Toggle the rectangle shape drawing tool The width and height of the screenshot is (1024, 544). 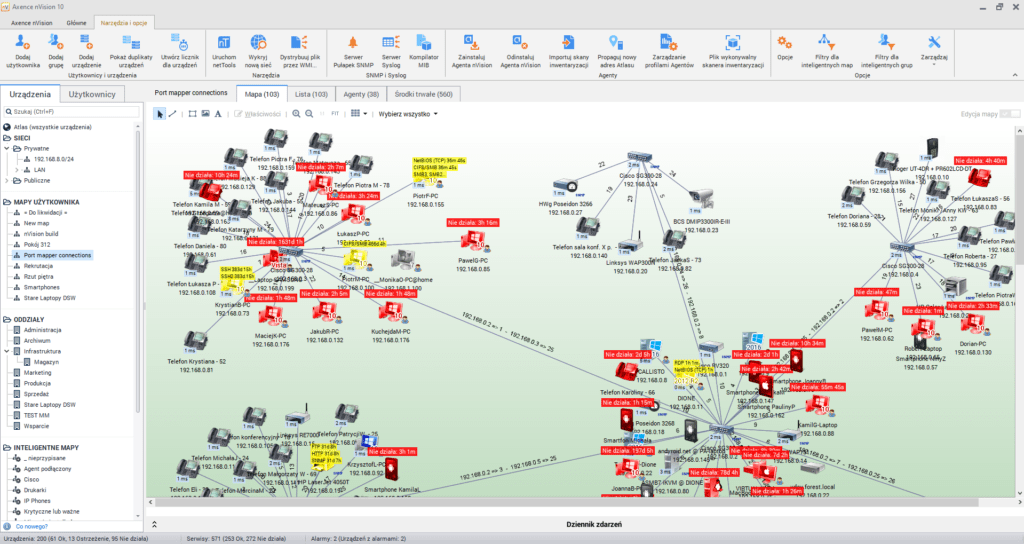click(x=192, y=114)
